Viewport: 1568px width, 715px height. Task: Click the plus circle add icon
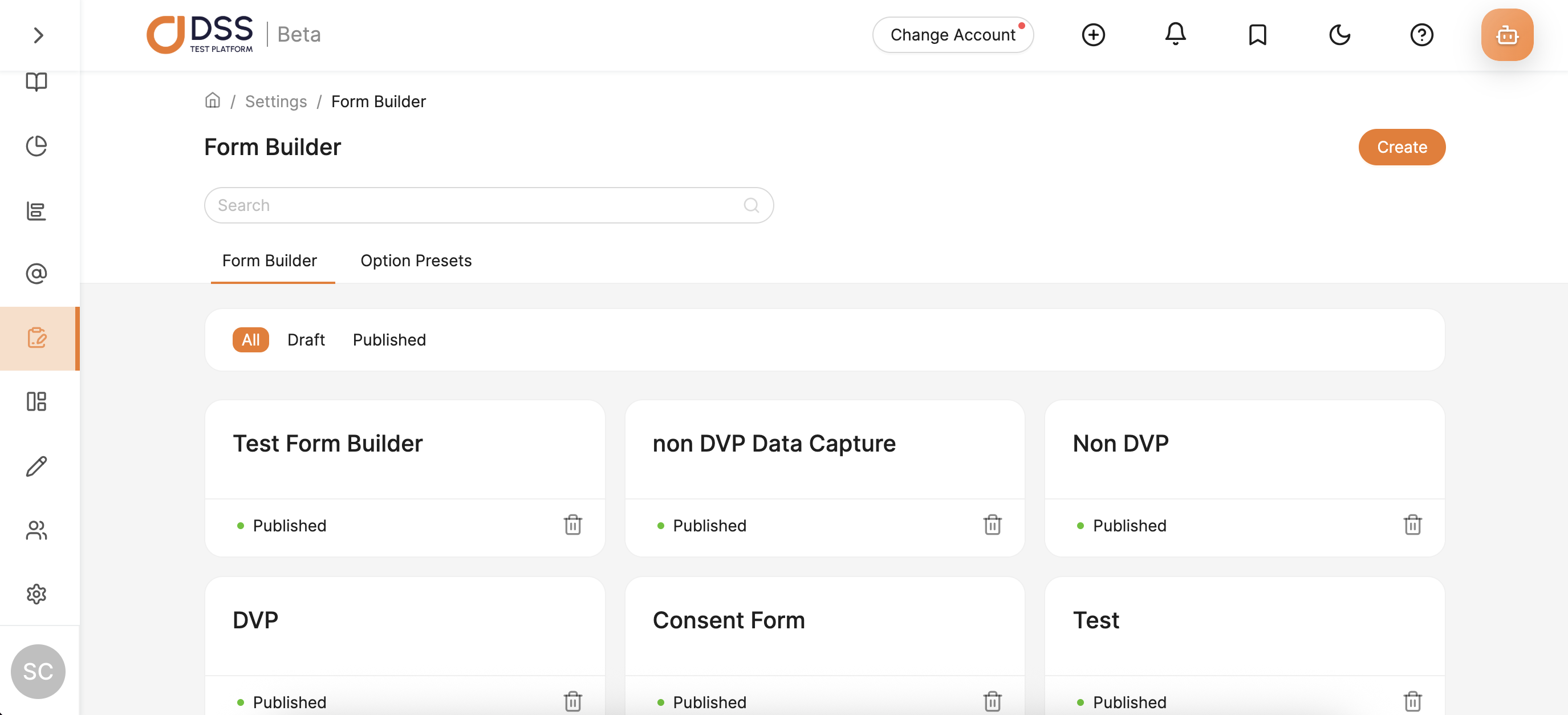coord(1093,35)
